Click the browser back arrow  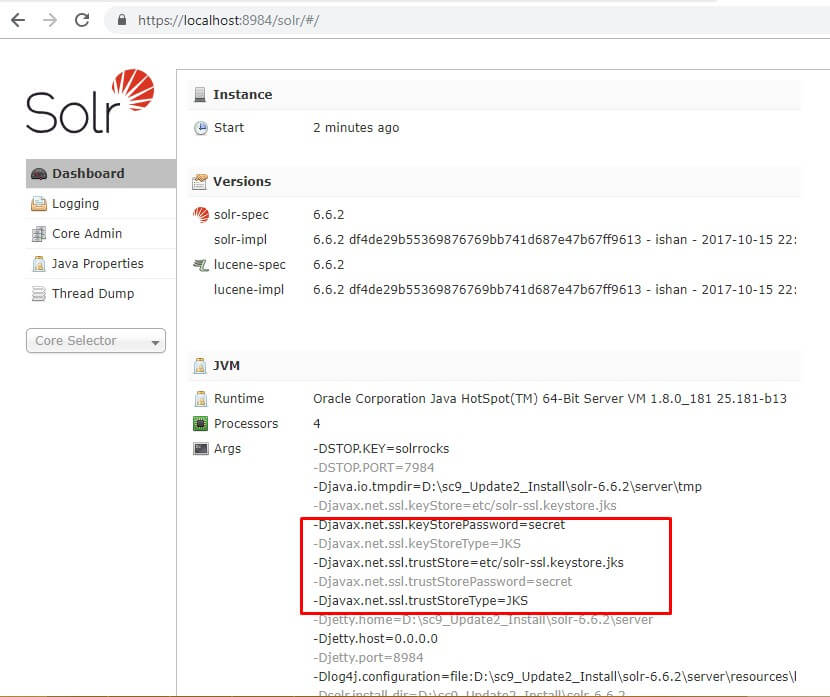click(18, 20)
